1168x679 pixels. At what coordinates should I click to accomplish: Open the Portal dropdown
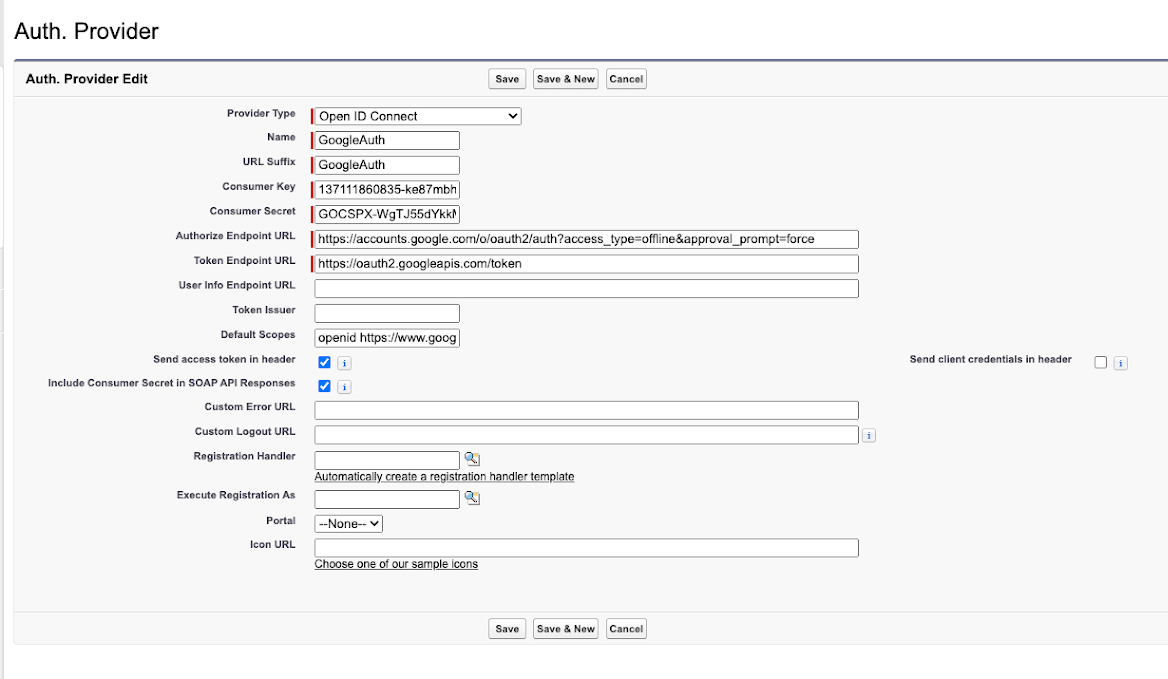(349, 523)
